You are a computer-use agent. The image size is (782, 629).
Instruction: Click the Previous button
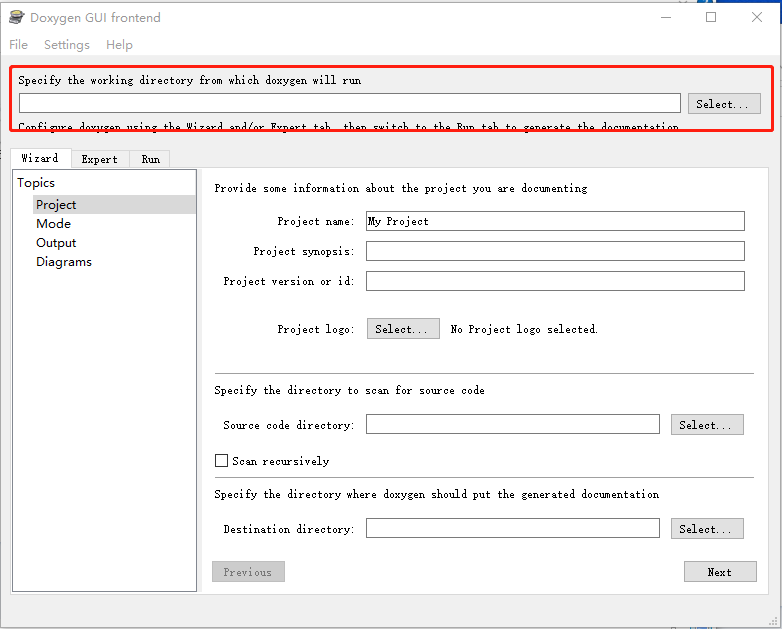point(248,572)
